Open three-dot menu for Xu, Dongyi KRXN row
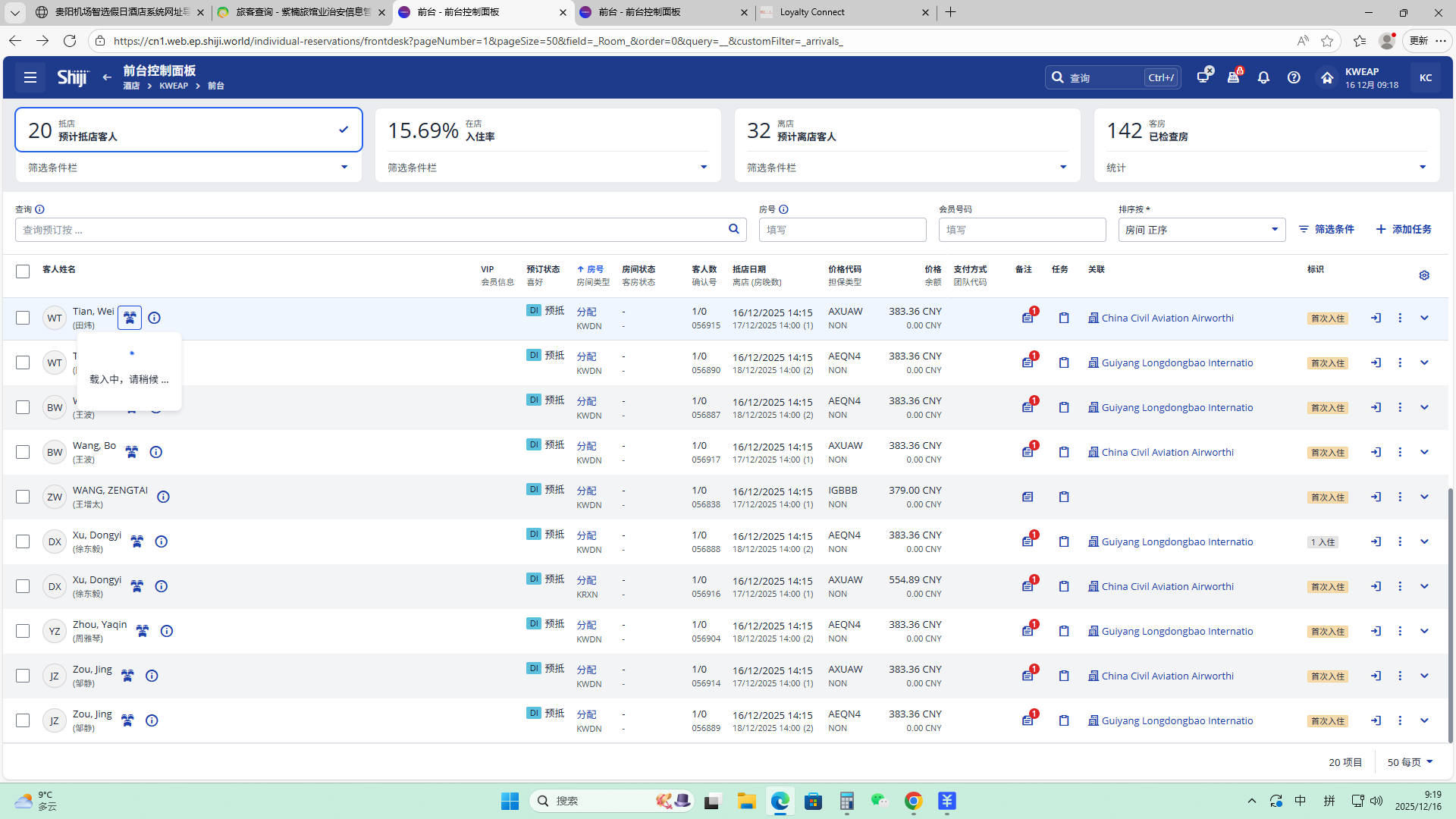The image size is (1456, 819). (1400, 586)
